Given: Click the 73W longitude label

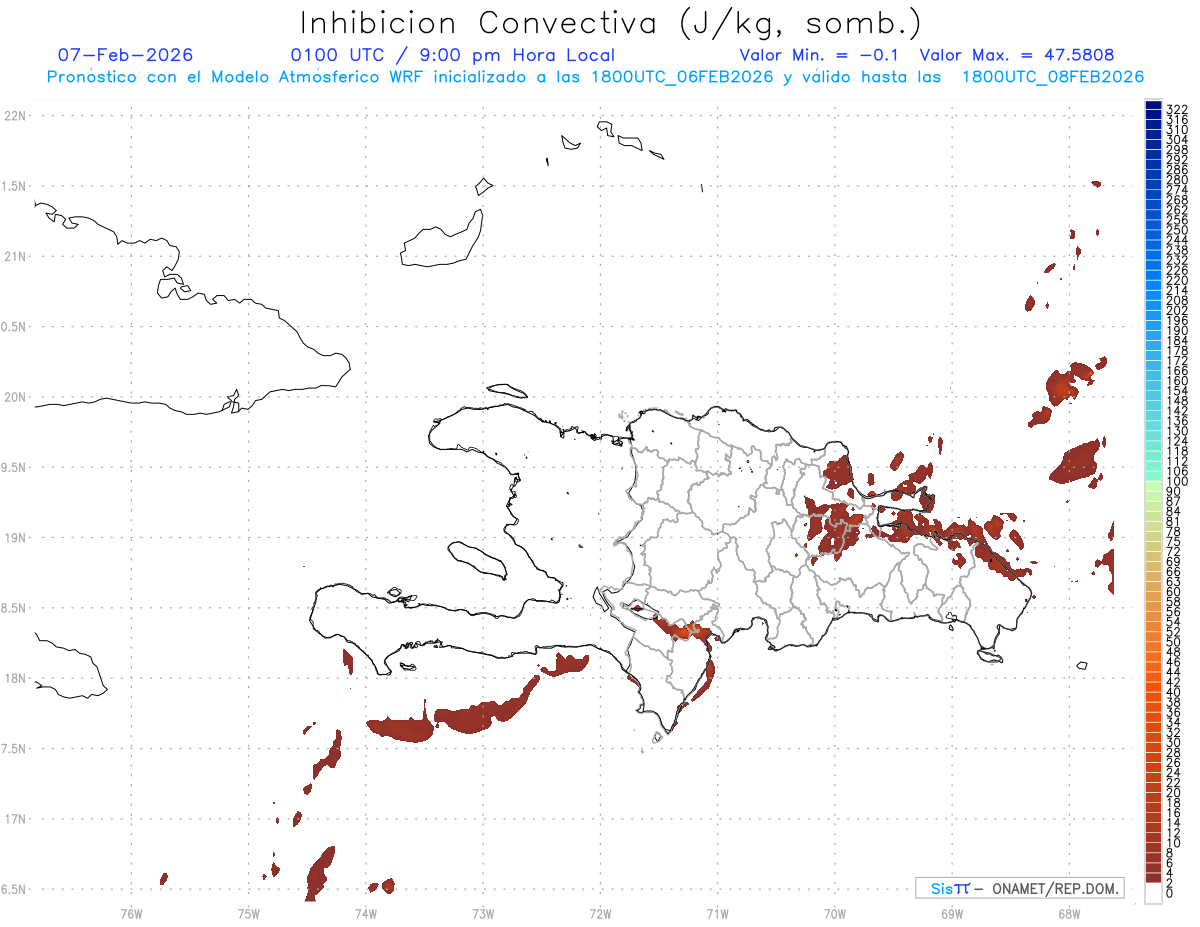Looking at the screenshot, I should [x=483, y=912].
